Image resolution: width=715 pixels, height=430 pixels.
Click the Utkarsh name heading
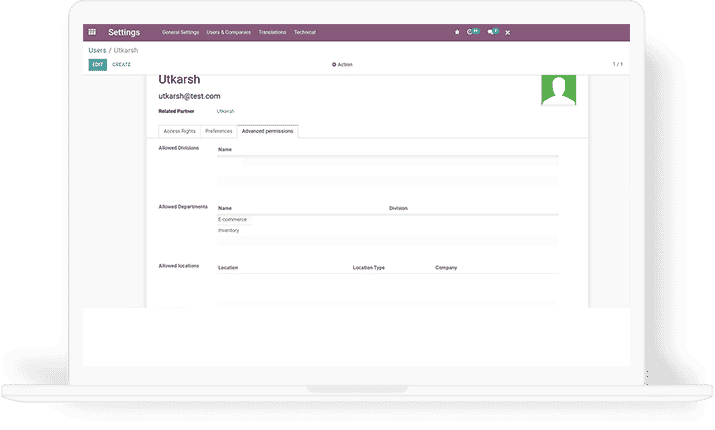point(179,80)
